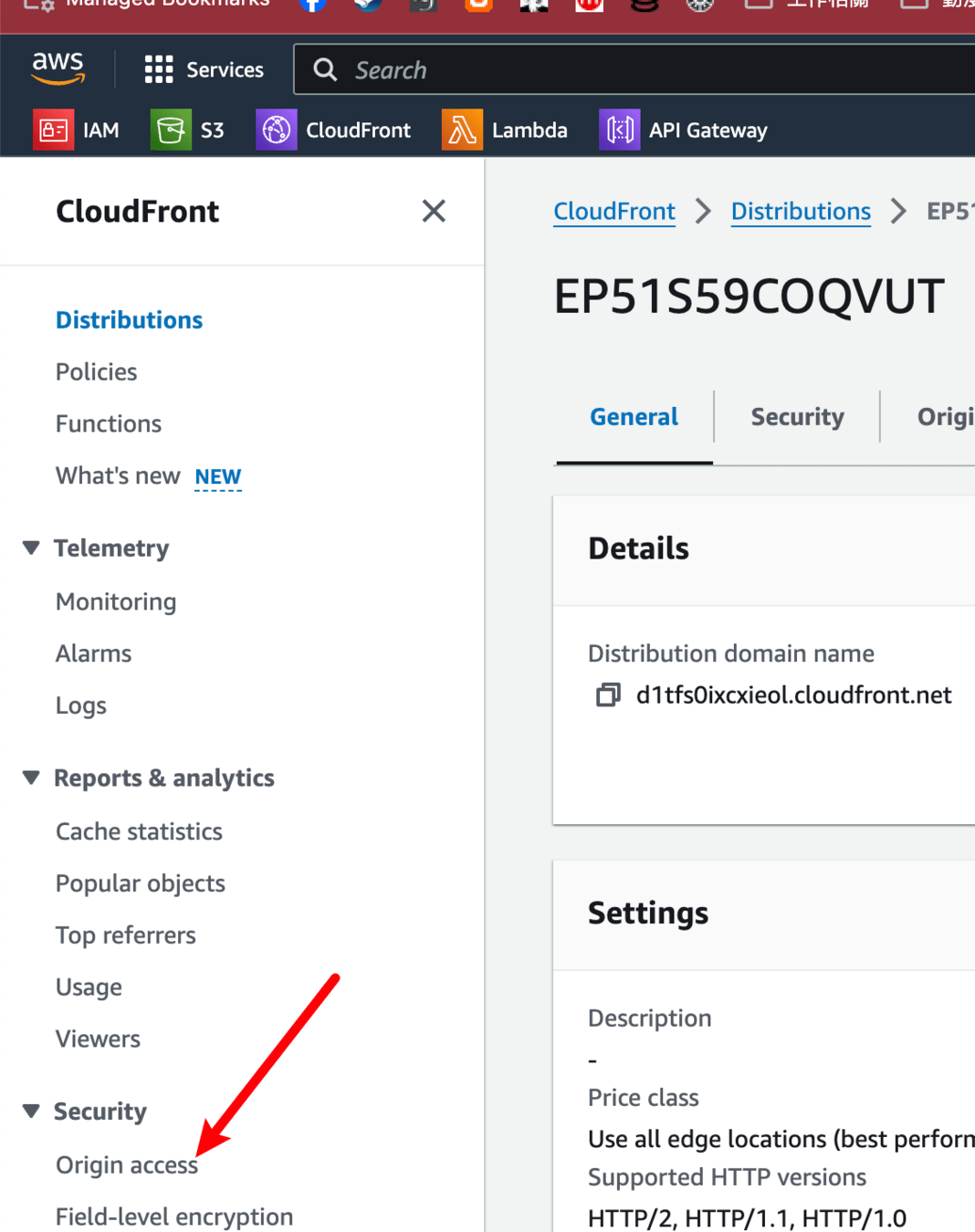Click the HTTP/2, HTTP/1.1, HTTP/1.0 value
975x1232 pixels.
(747, 1218)
